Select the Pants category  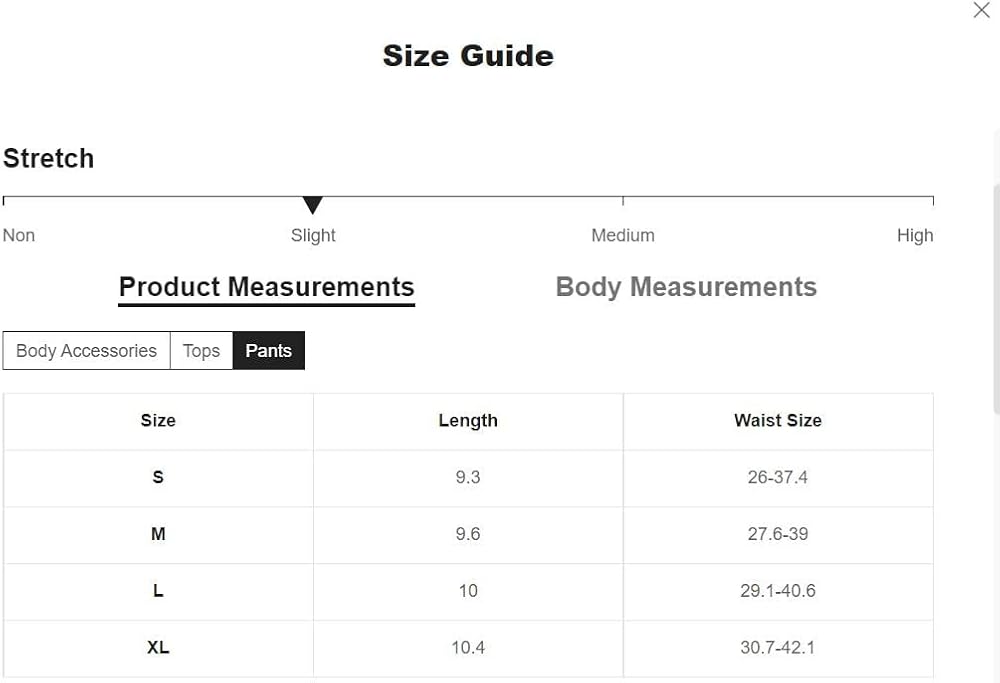tap(269, 351)
